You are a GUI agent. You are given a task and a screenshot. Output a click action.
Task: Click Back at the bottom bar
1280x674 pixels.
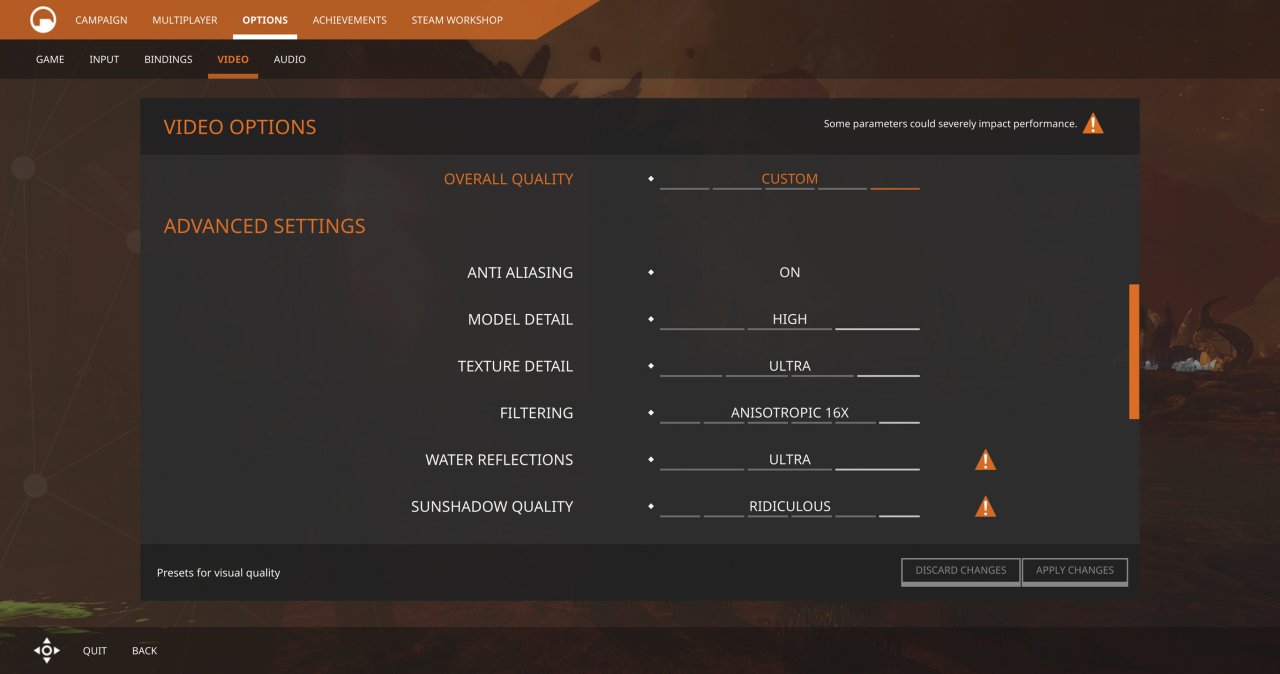(x=145, y=651)
